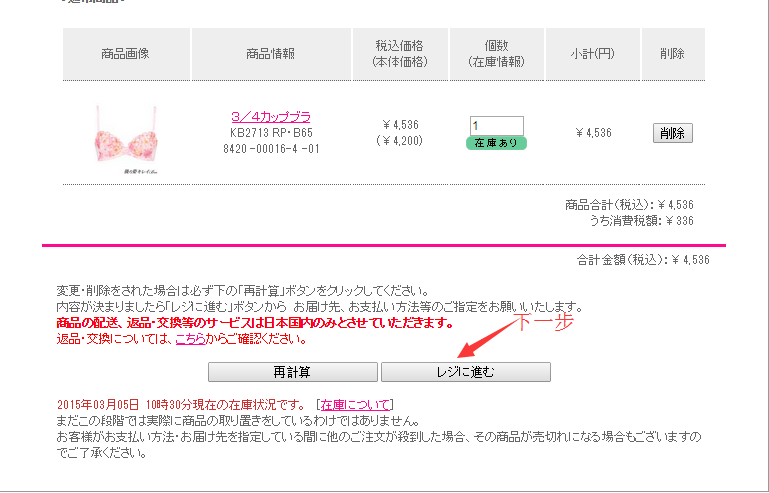Click the 商品画像 column header

point(126,54)
